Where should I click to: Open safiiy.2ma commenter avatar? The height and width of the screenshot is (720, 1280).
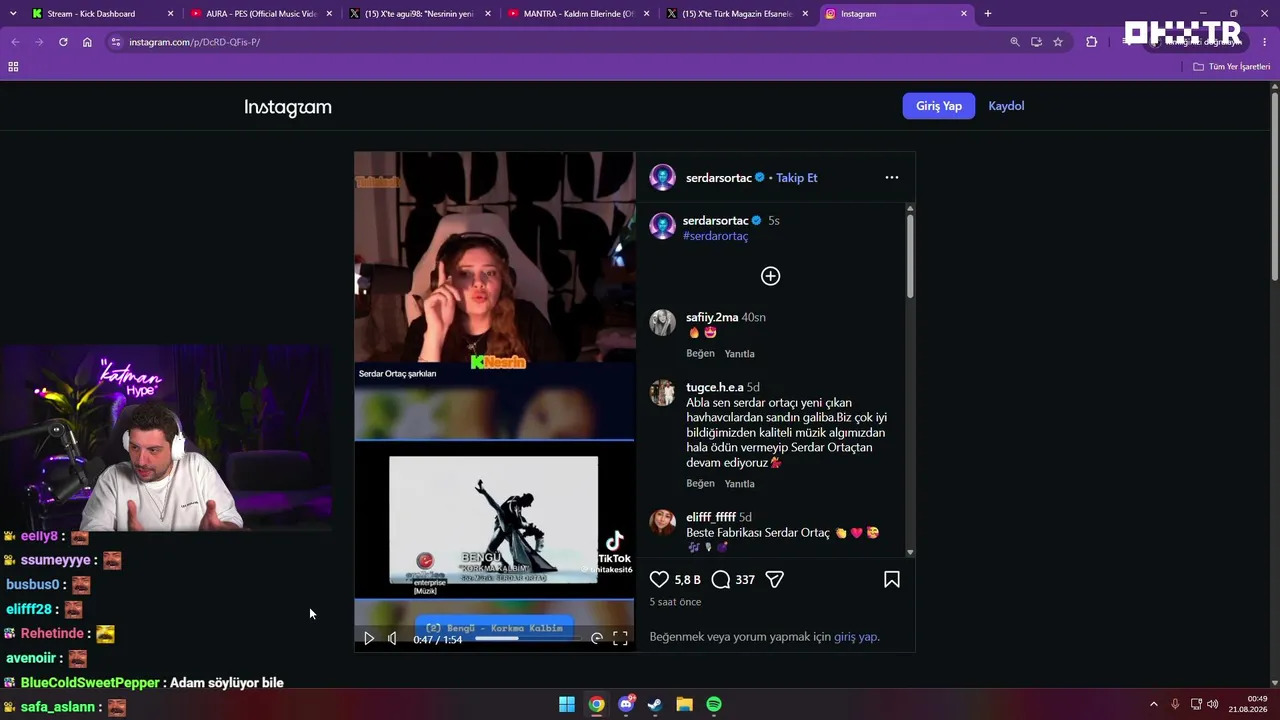tap(662, 322)
